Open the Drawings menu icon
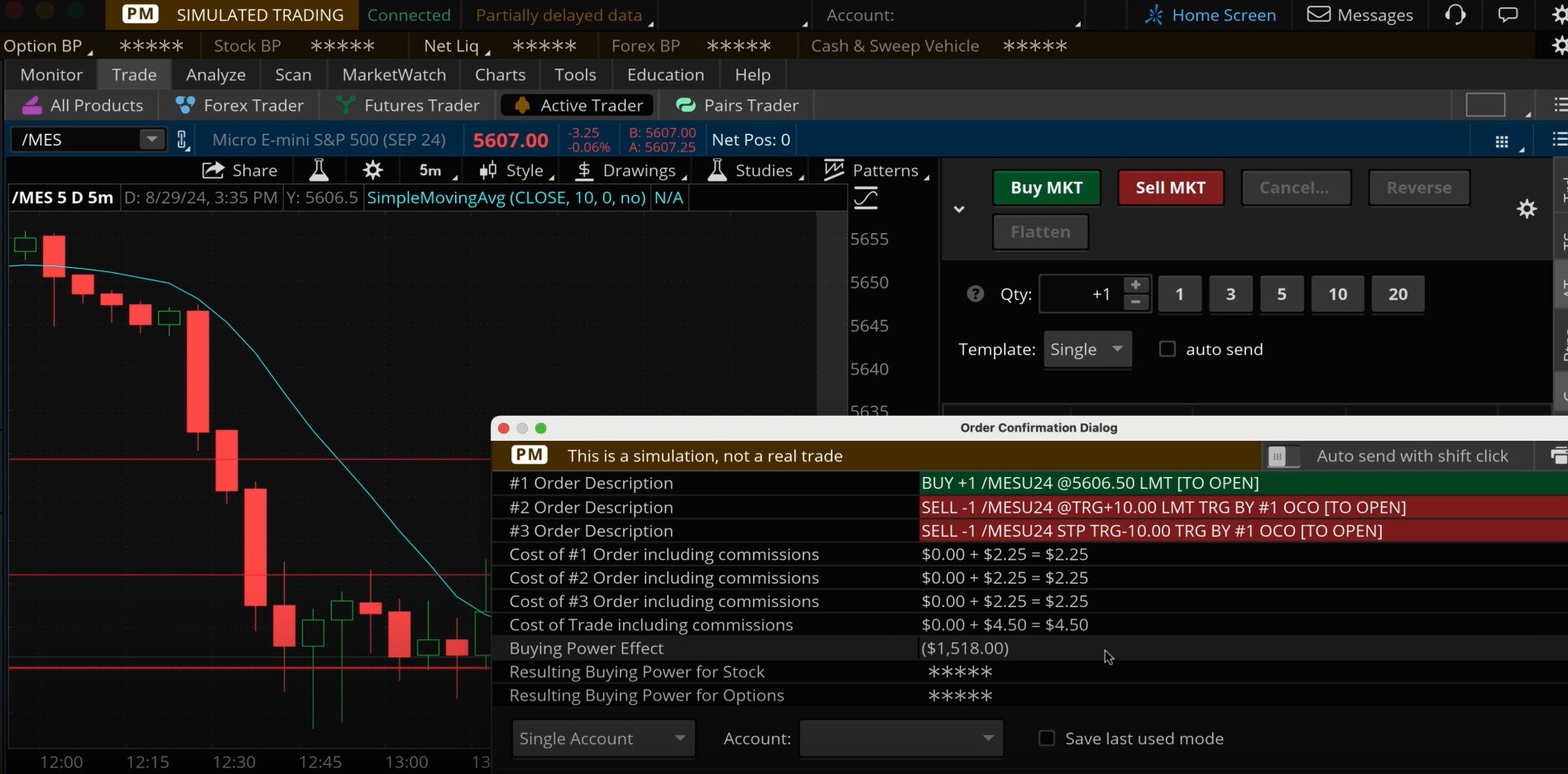The image size is (1568, 774). click(585, 170)
